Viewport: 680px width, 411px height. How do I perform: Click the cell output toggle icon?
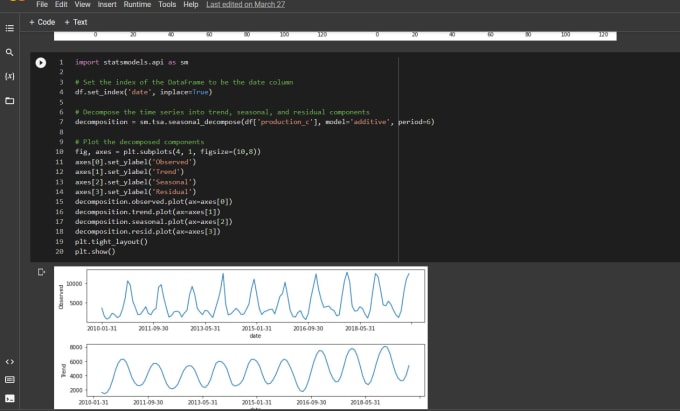(41, 272)
